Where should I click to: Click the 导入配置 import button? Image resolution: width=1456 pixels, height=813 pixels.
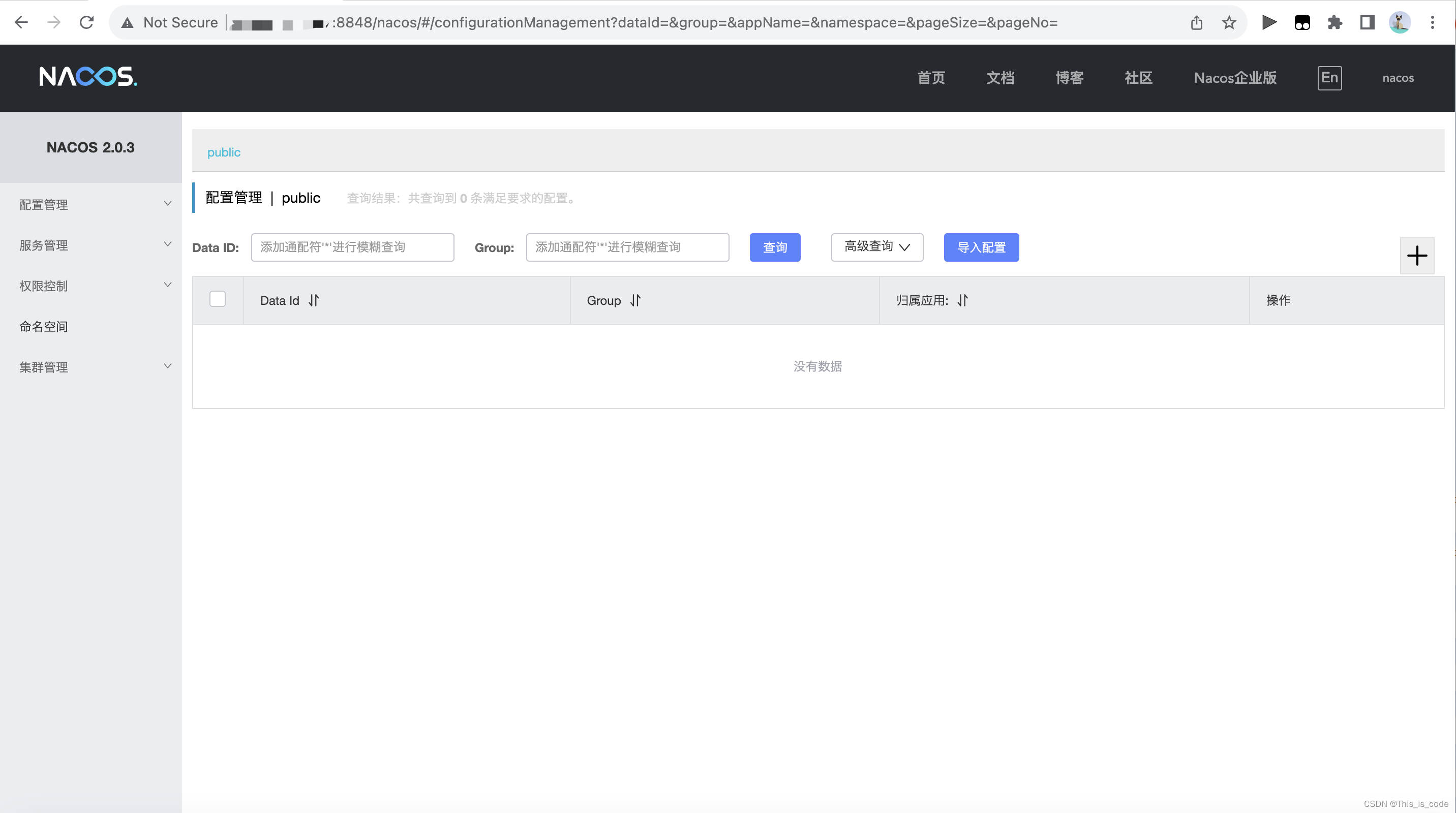click(x=981, y=247)
